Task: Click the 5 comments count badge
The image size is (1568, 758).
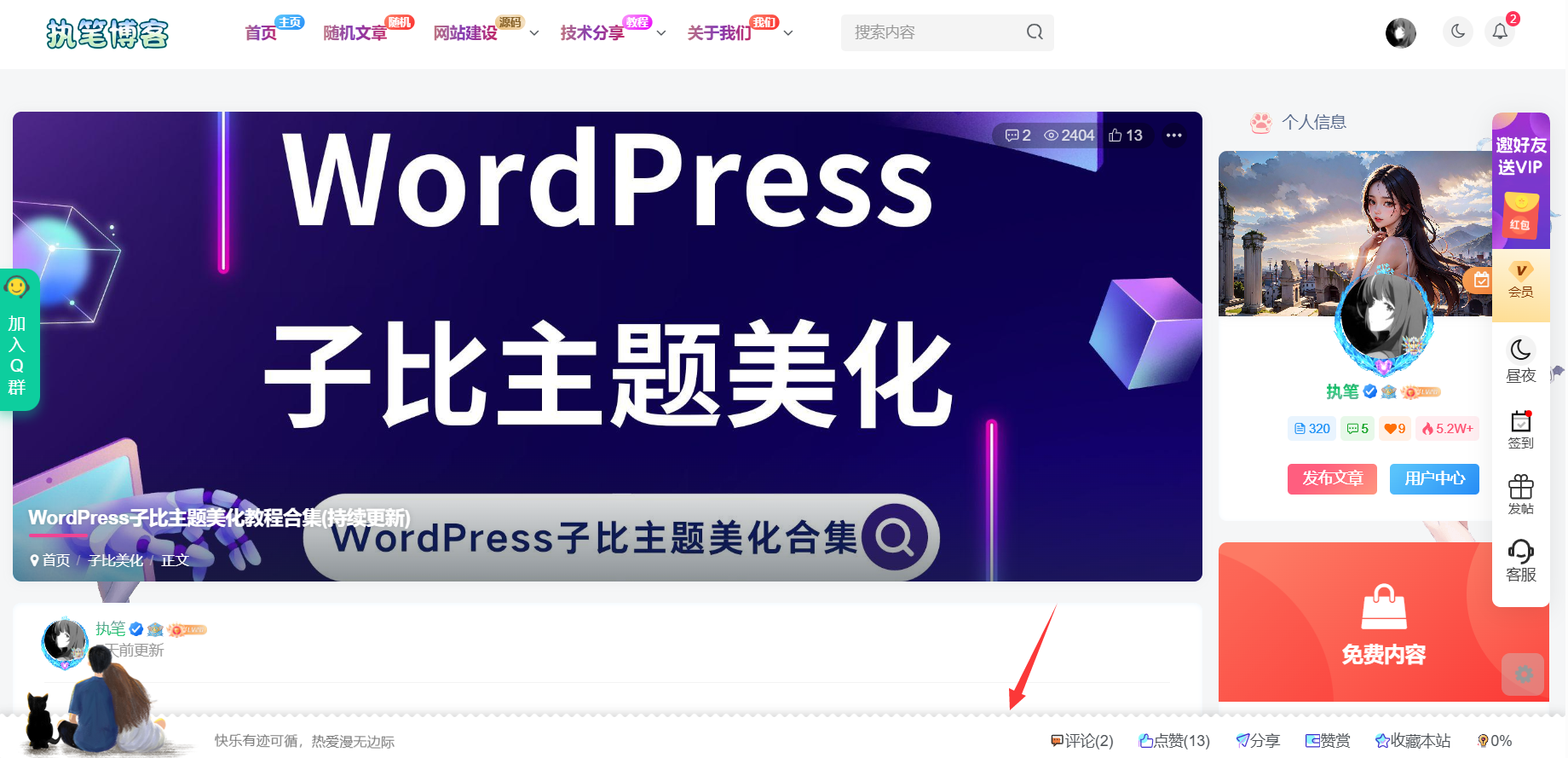Action: [1358, 428]
